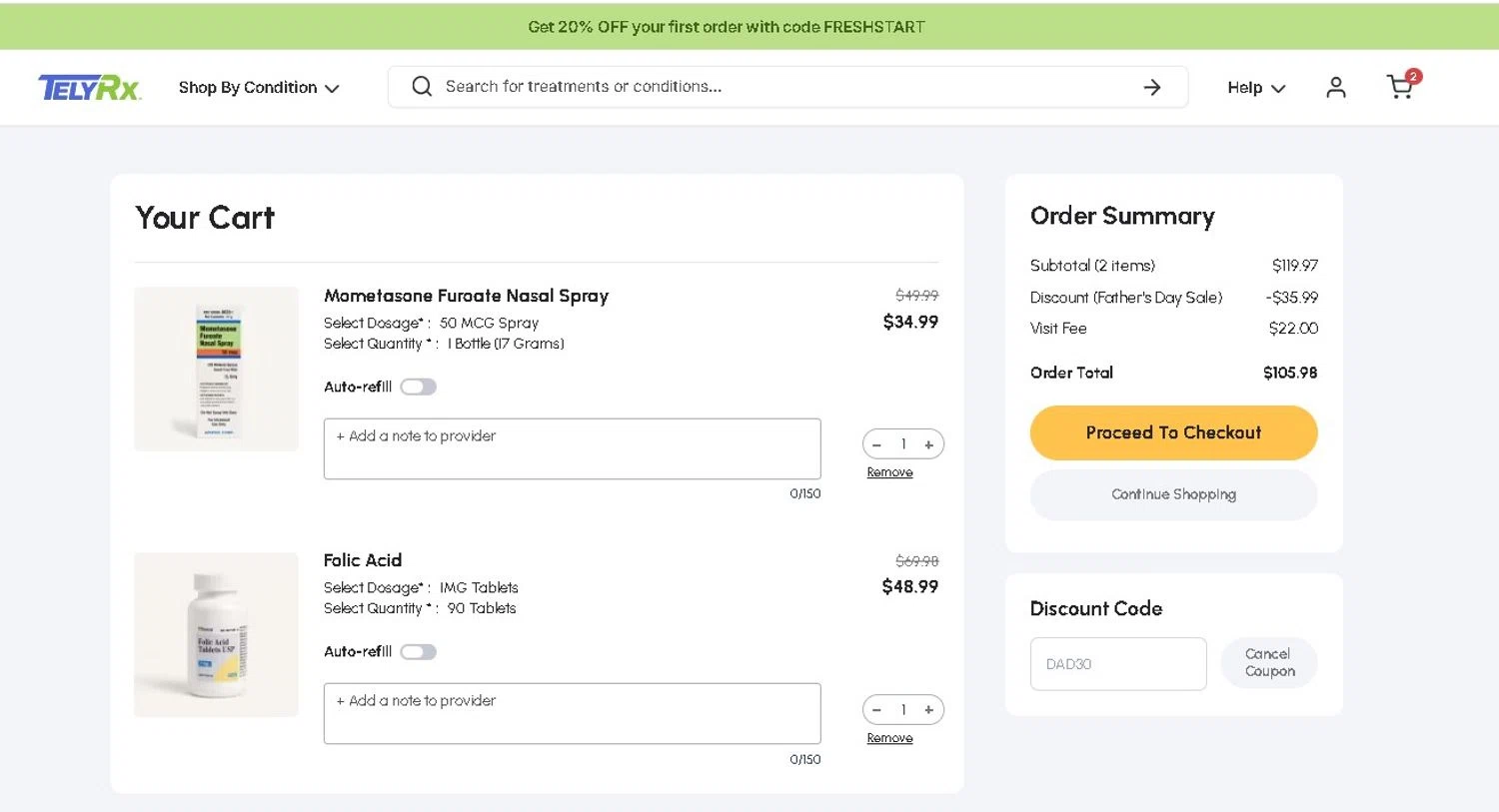Viewport: 1499px width, 812px height.
Task: Decrease Mometasone Nasal Spray quantity
Action: (876, 444)
